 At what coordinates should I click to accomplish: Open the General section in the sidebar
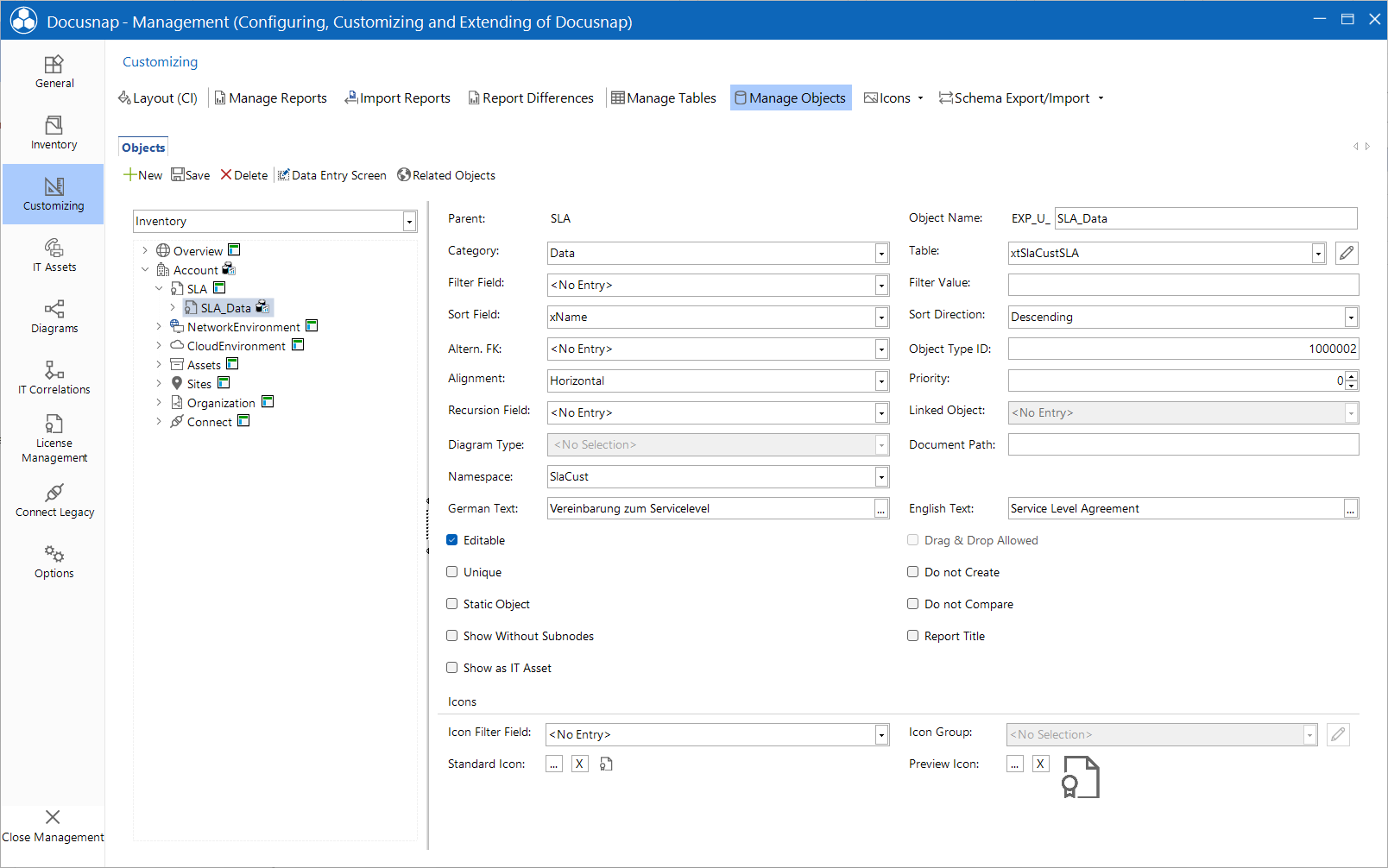(x=54, y=72)
